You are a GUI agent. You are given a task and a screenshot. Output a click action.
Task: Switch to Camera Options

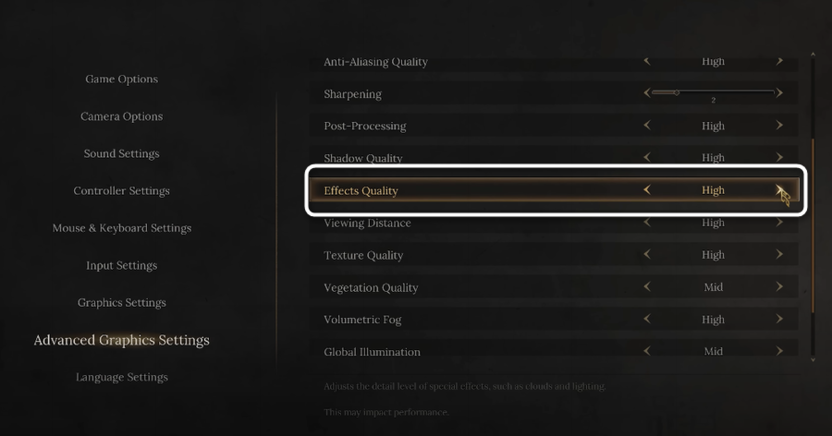tap(121, 116)
